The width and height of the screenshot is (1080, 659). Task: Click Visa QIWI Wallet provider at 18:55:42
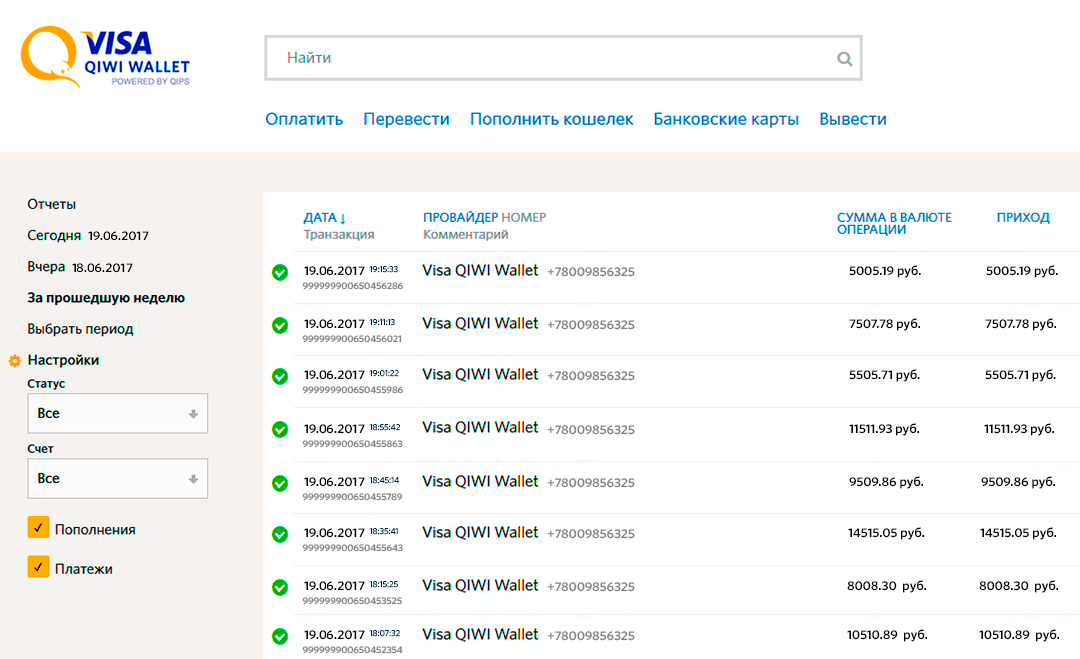(480, 428)
